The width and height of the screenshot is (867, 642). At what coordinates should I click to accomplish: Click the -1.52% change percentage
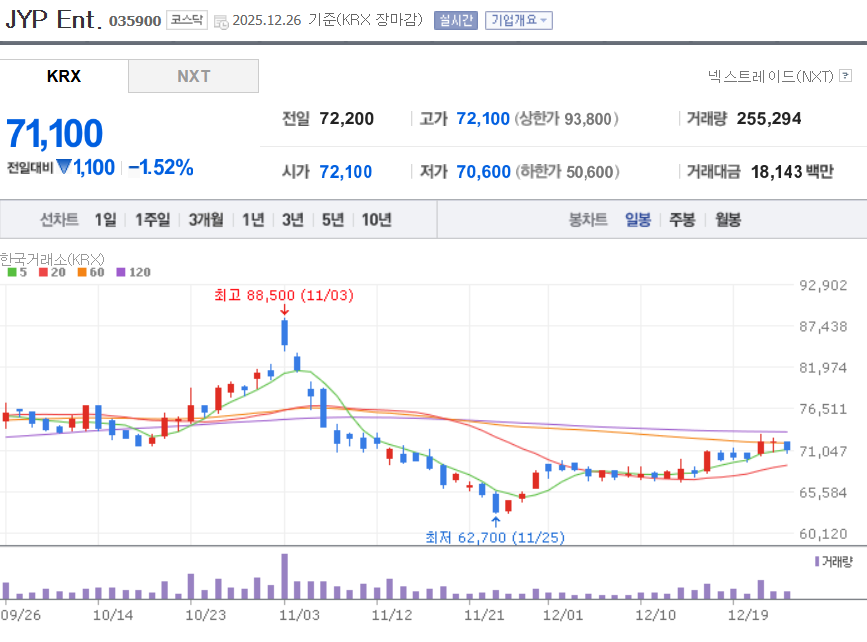[161, 167]
